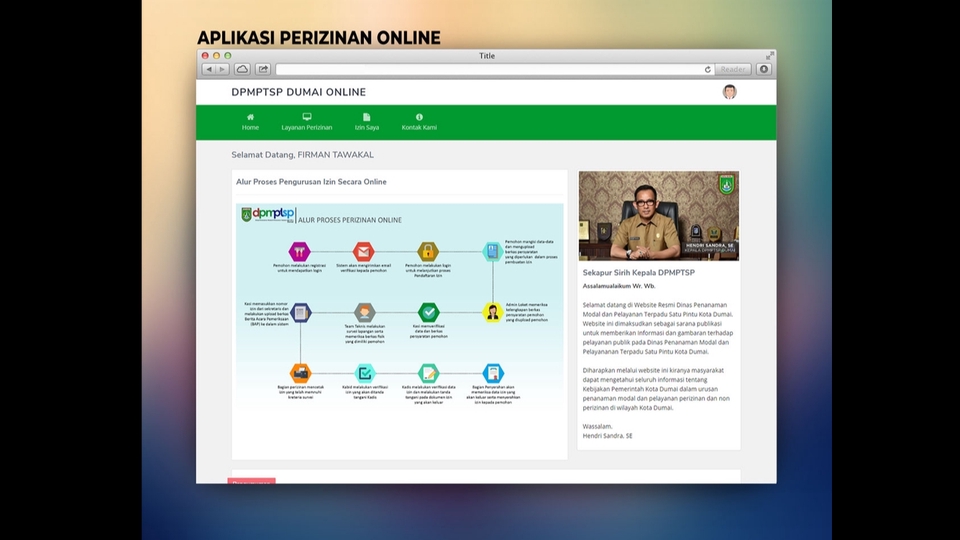Click the green Kadis signature hexagon icon
960x540 pixels.
(x=429, y=373)
